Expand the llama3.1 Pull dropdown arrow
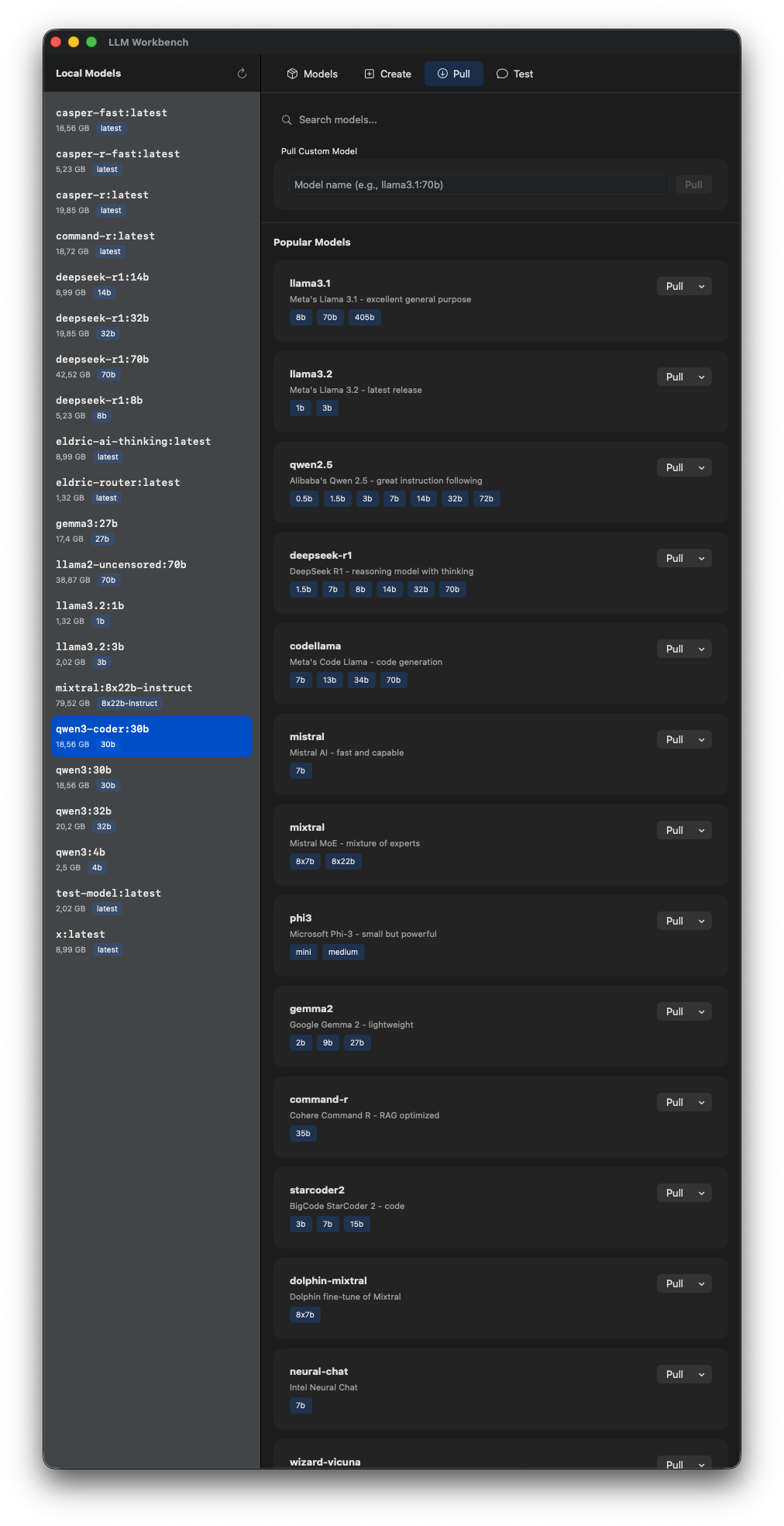Screen dimensions: 784x1526 pyautogui.click(x=702, y=287)
